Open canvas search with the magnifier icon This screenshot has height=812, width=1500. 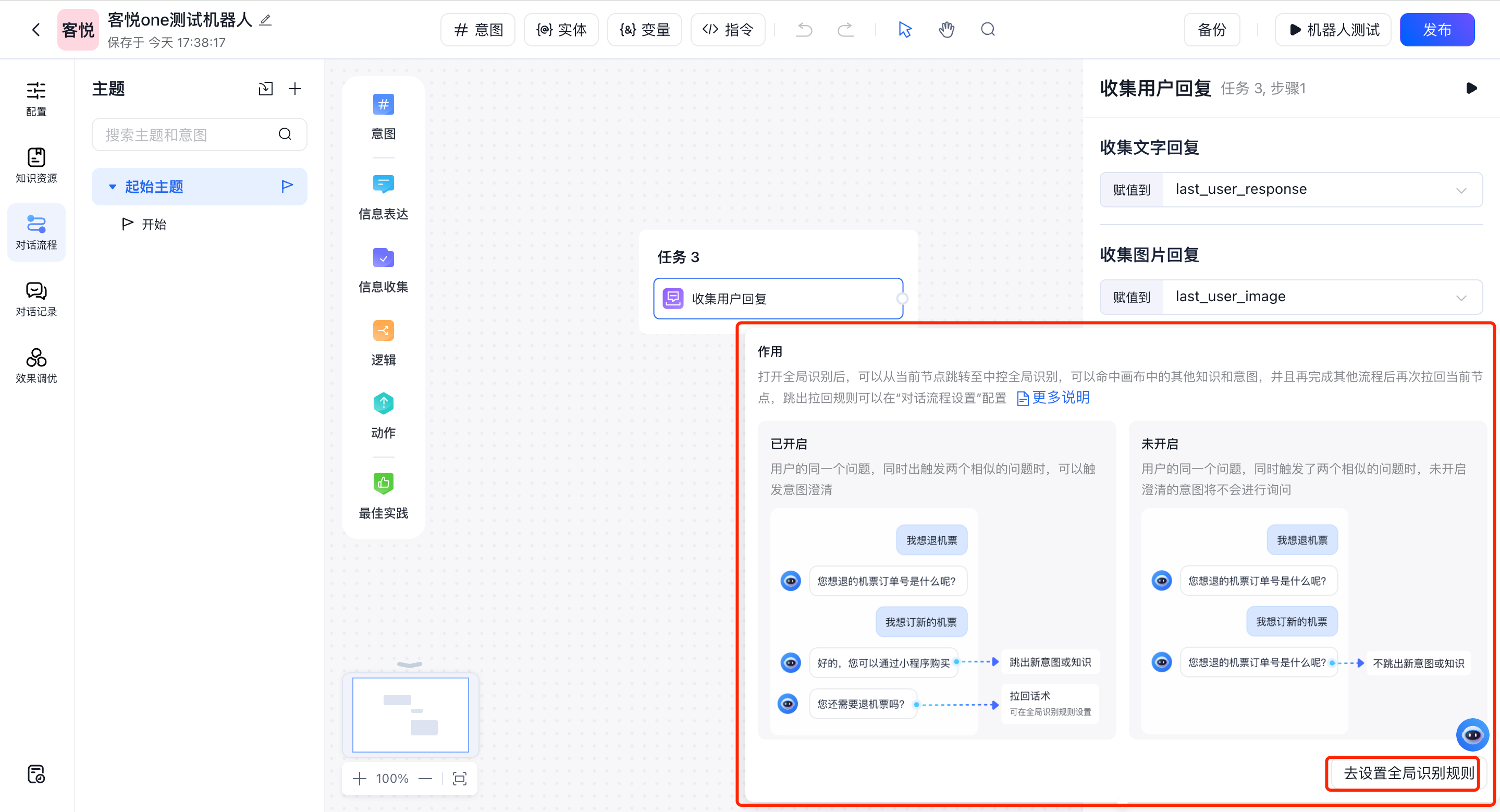pyautogui.click(x=988, y=29)
